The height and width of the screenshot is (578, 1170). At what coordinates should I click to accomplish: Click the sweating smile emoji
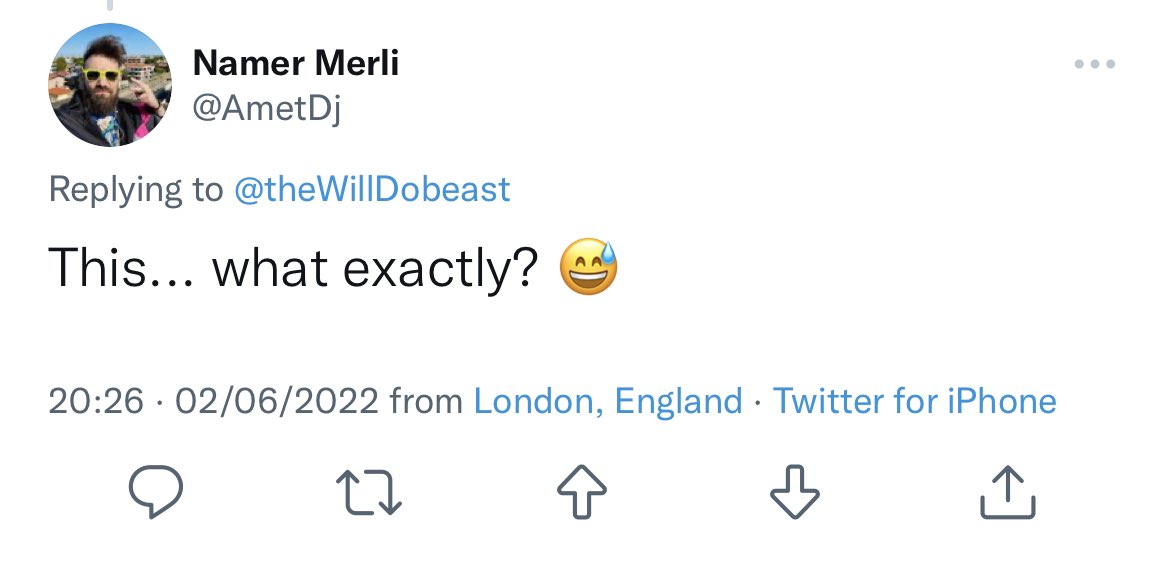[x=589, y=269]
